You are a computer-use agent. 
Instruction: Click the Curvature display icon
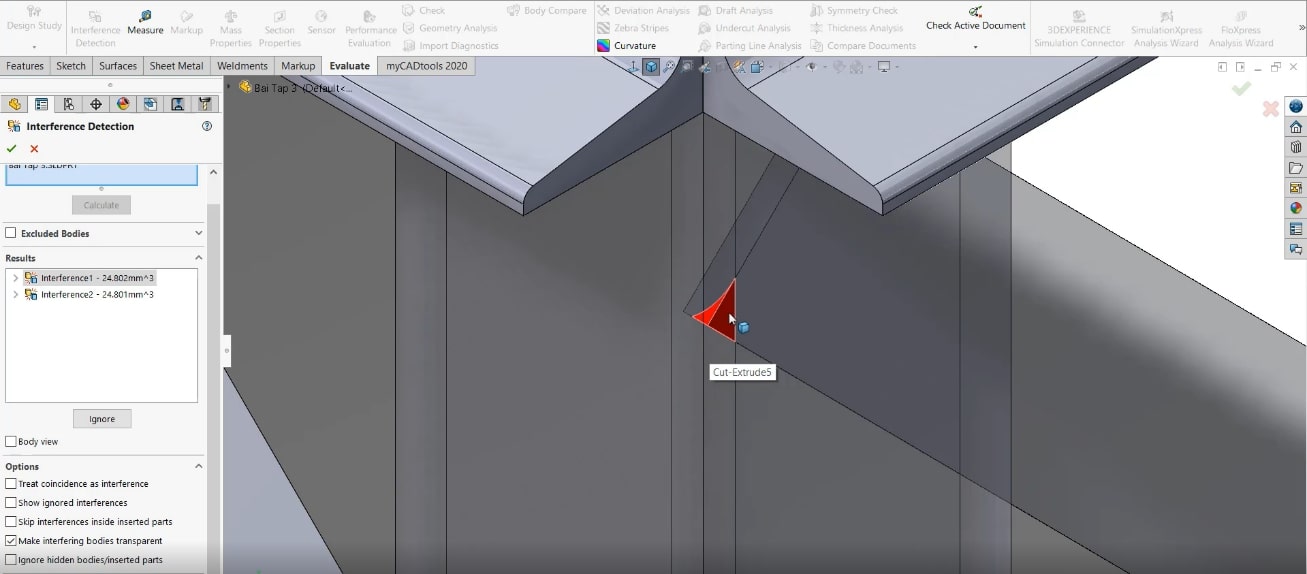tap(604, 46)
